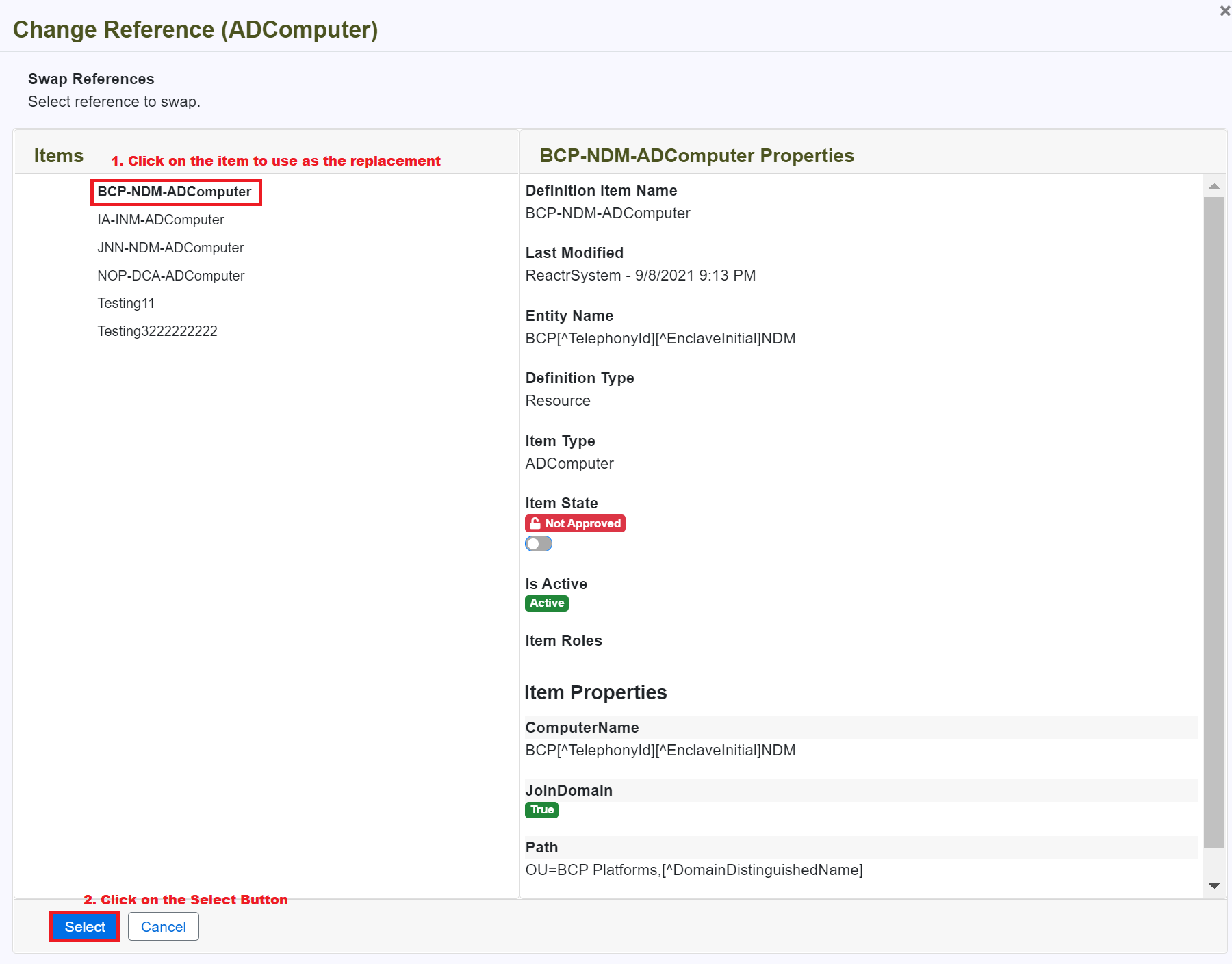Click the Testing11 item
Screen dimensions: 1232x964
pos(126,303)
